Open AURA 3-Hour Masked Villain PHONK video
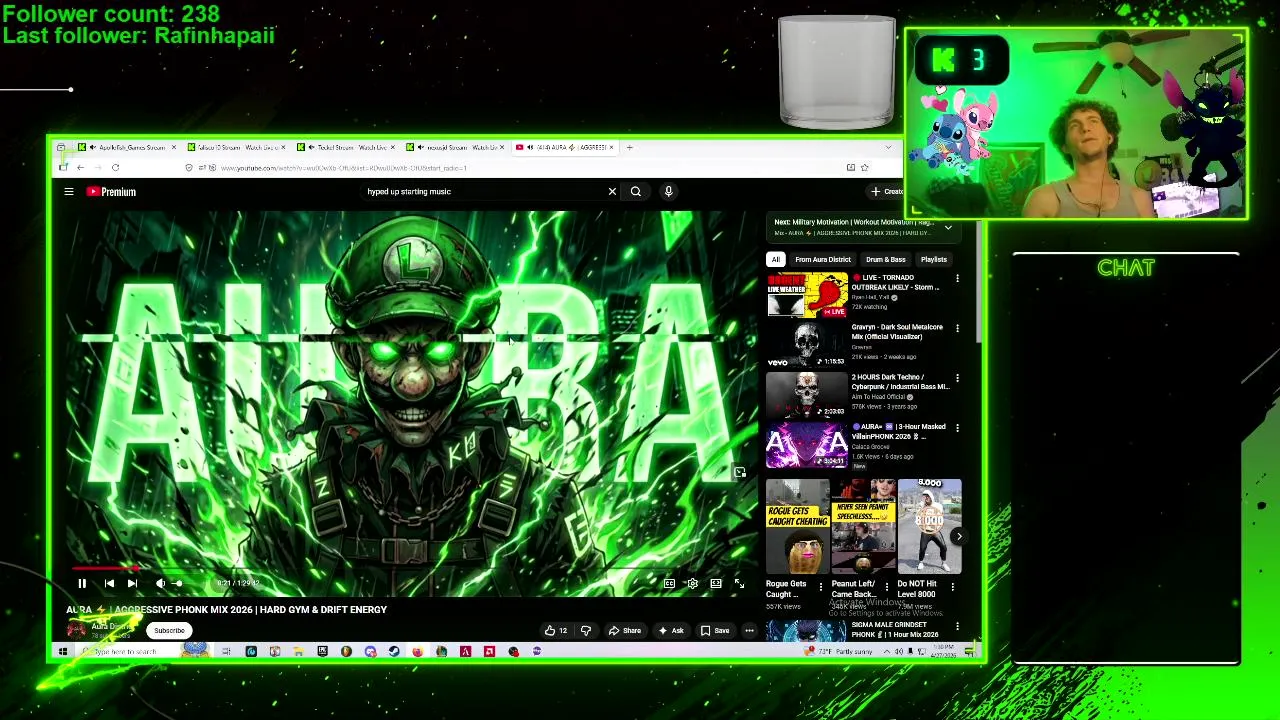 (x=807, y=445)
